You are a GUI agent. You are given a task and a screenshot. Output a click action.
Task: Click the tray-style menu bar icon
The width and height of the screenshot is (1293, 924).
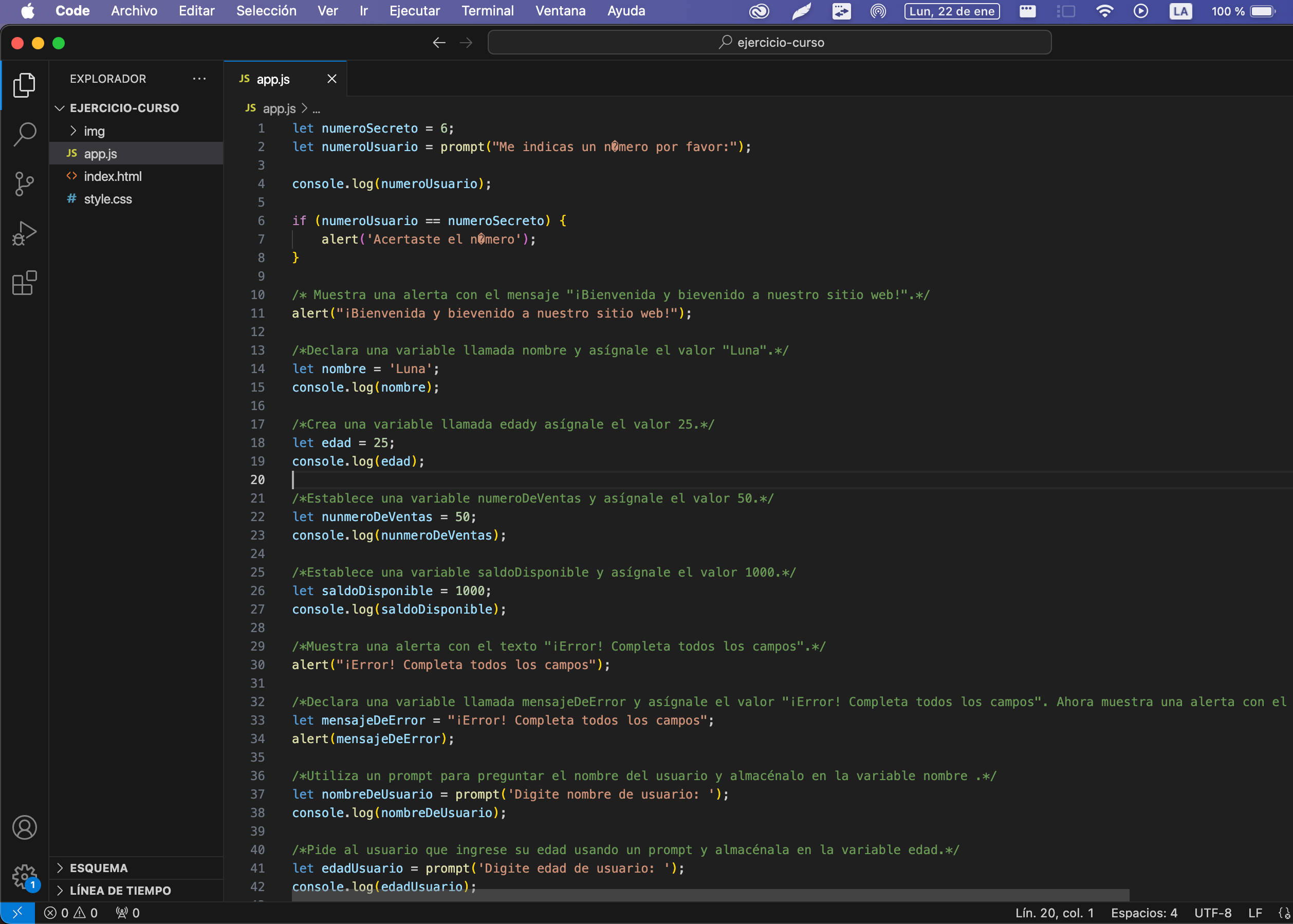point(1027,11)
